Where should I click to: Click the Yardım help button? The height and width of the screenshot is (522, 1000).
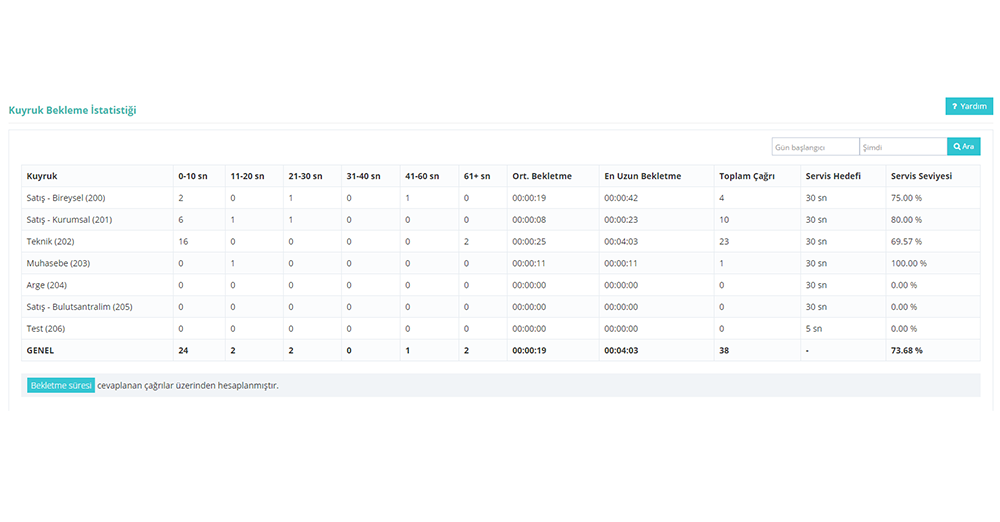click(968, 106)
